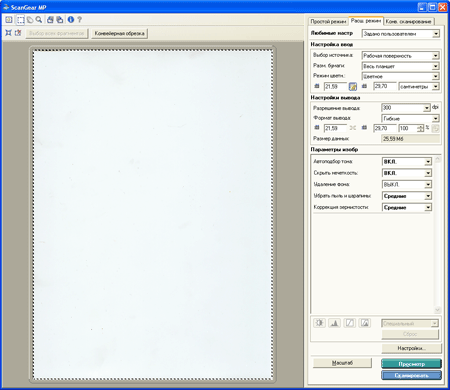450x390 pixels.
Task: Switch to the Простой режим tab
Action: tap(328, 21)
